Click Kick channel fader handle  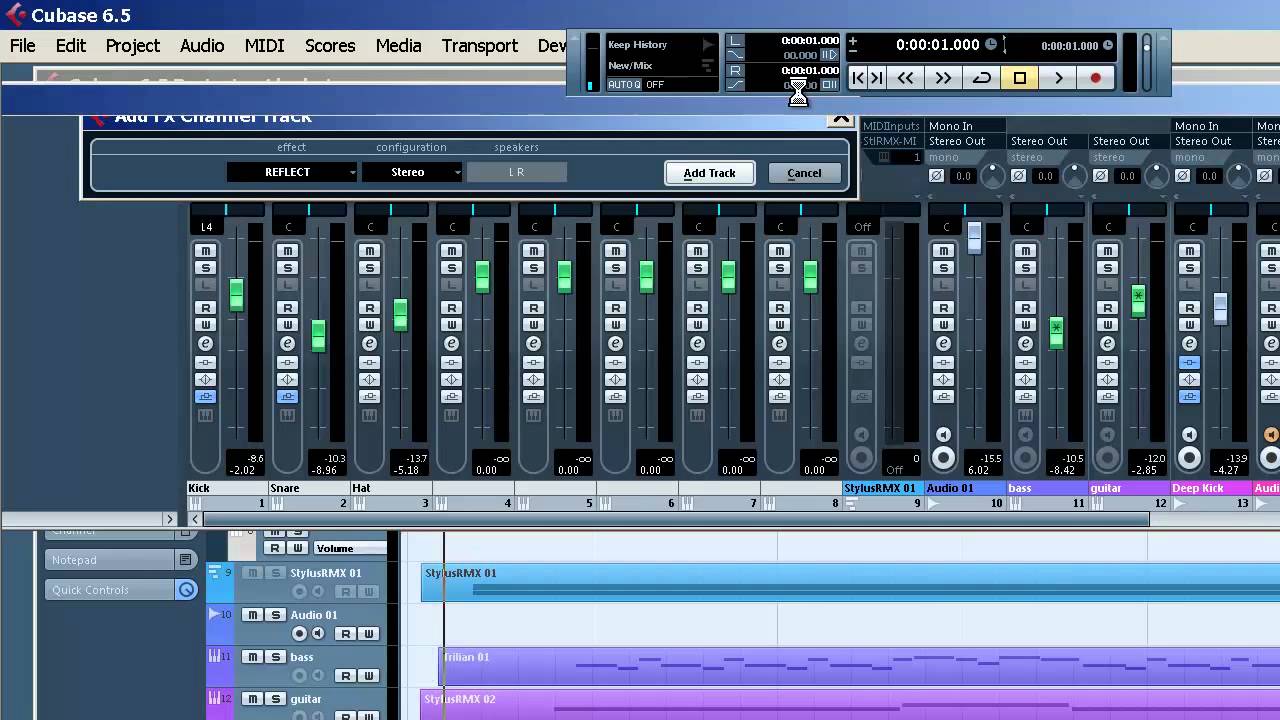click(236, 295)
